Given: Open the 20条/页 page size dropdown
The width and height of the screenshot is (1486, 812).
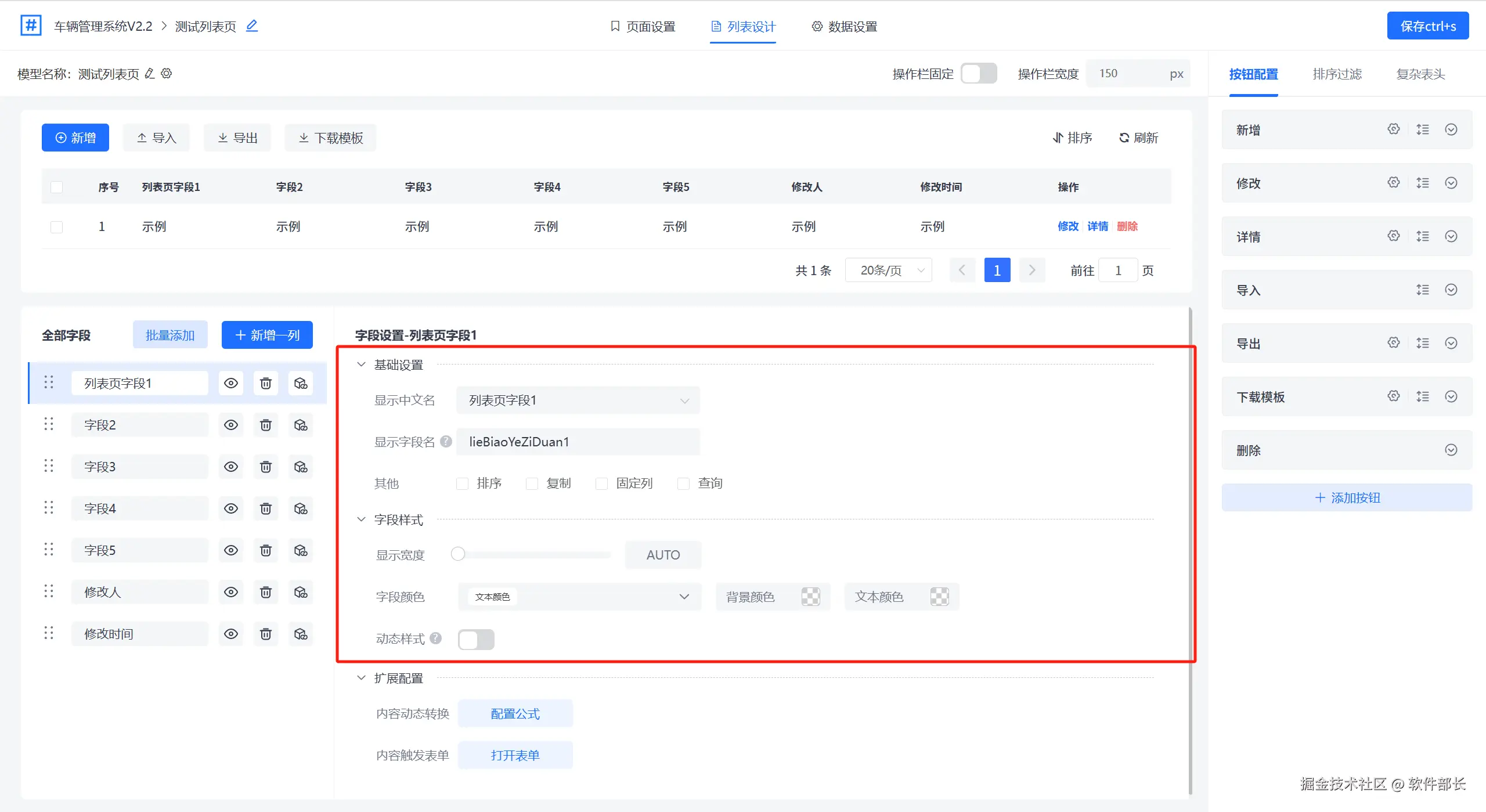Looking at the screenshot, I should [888, 270].
